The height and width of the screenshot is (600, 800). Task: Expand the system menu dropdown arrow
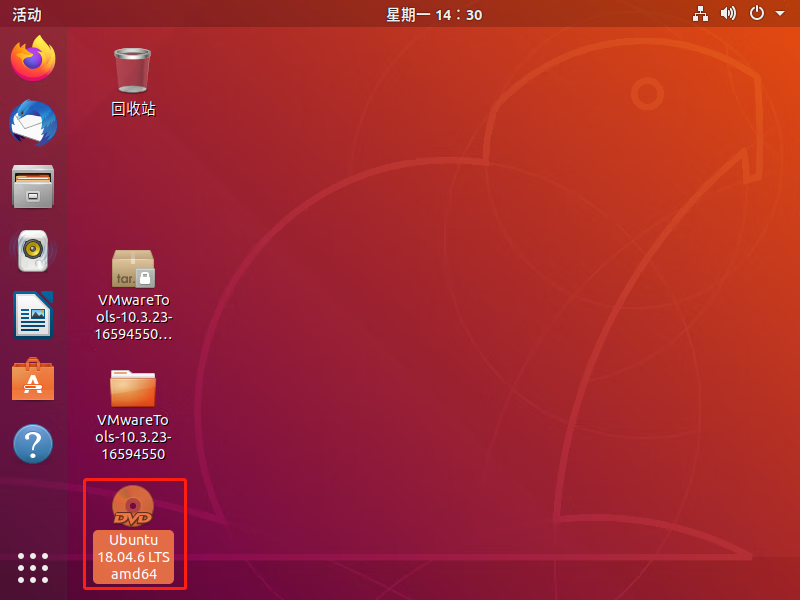click(x=779, y=14)
